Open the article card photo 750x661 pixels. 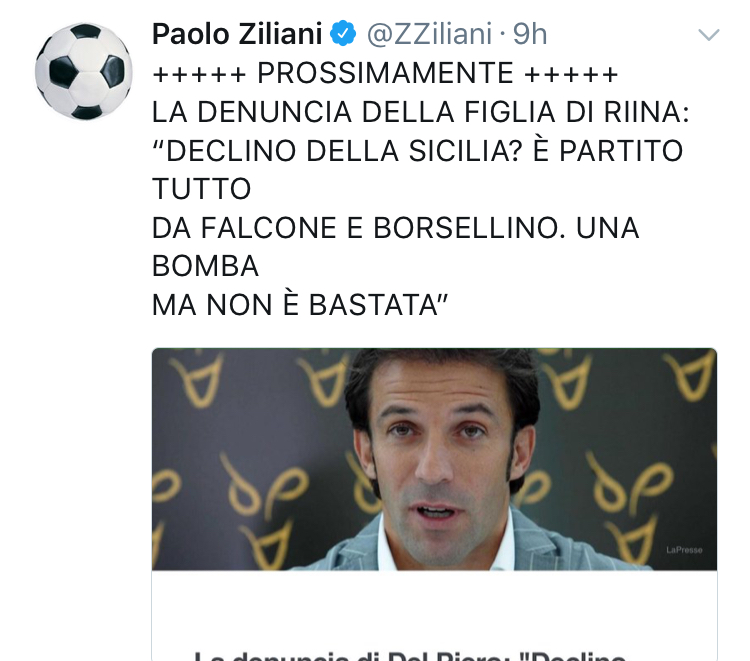pos(434,459)
